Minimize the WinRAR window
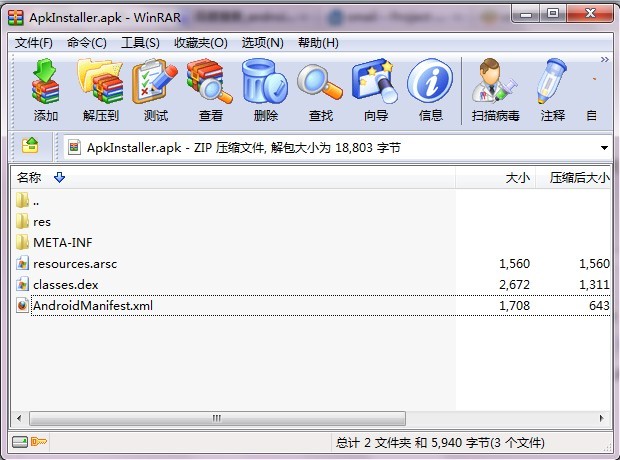 coord(526,14)
